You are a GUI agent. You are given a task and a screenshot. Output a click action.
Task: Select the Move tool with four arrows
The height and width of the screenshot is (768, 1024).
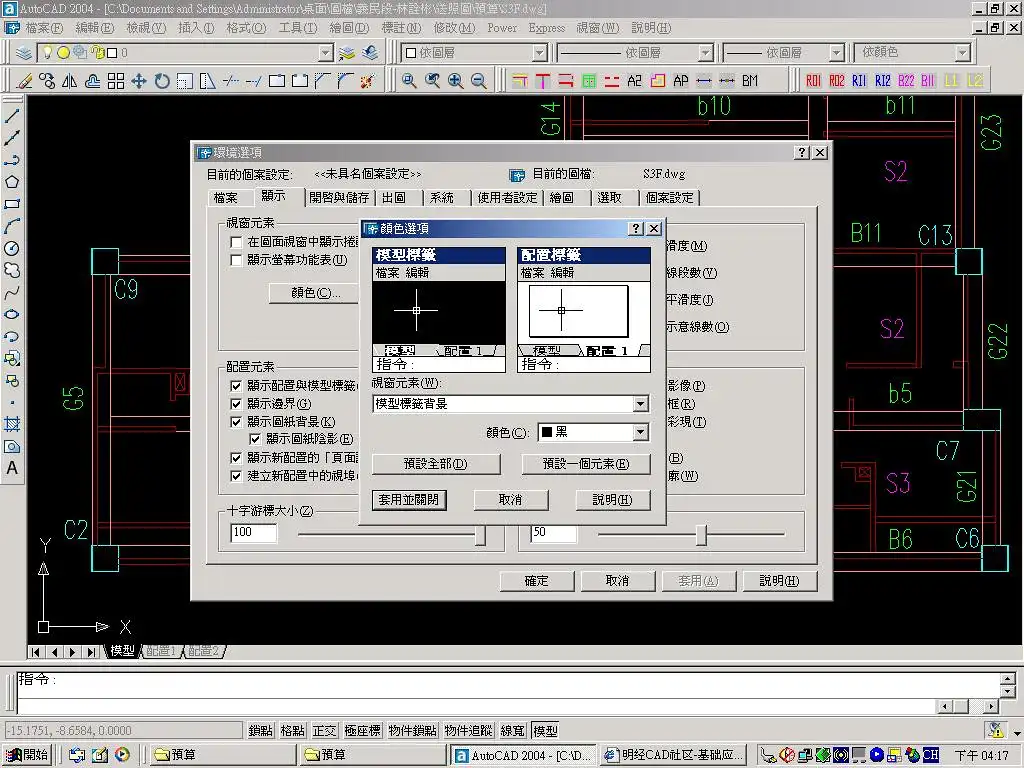point(138,81)
